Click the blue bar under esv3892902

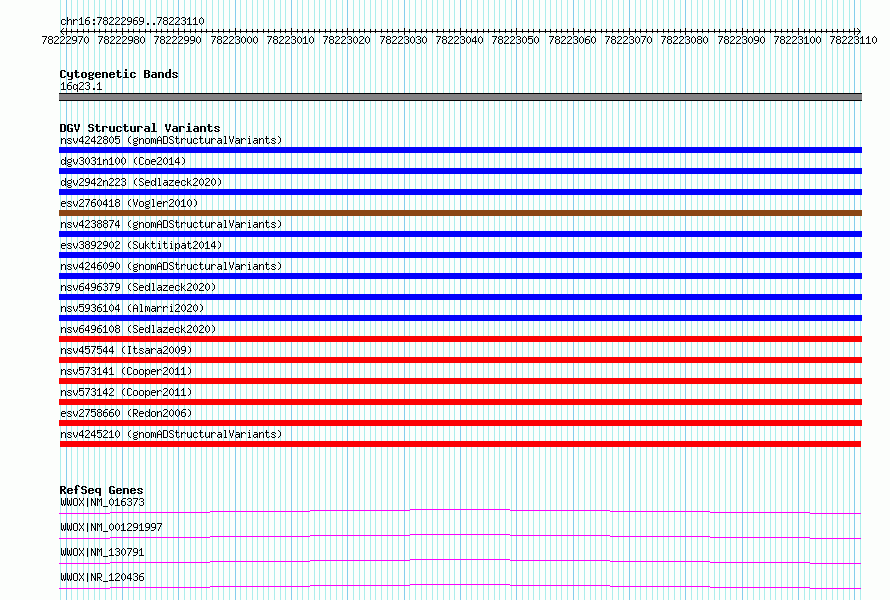pyautogui.click(x=460, y=255)
